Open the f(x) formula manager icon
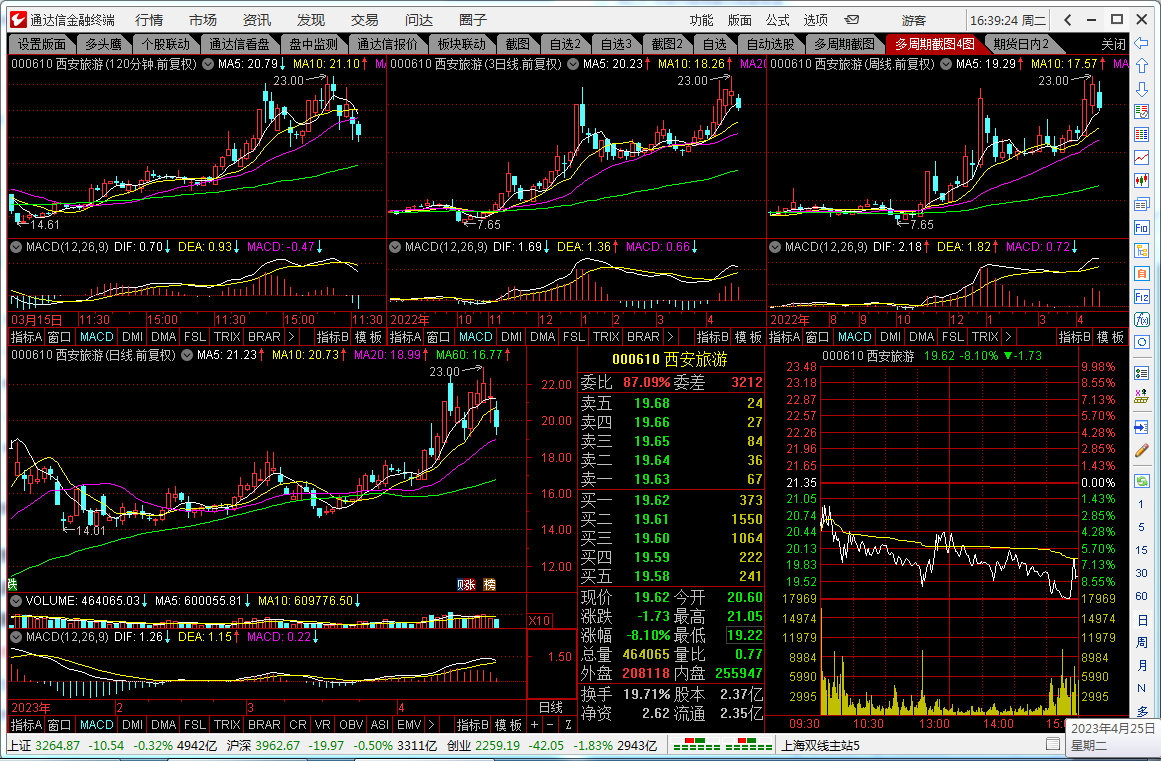This screenshot has height=761, width=1161. pos(1142,320)
